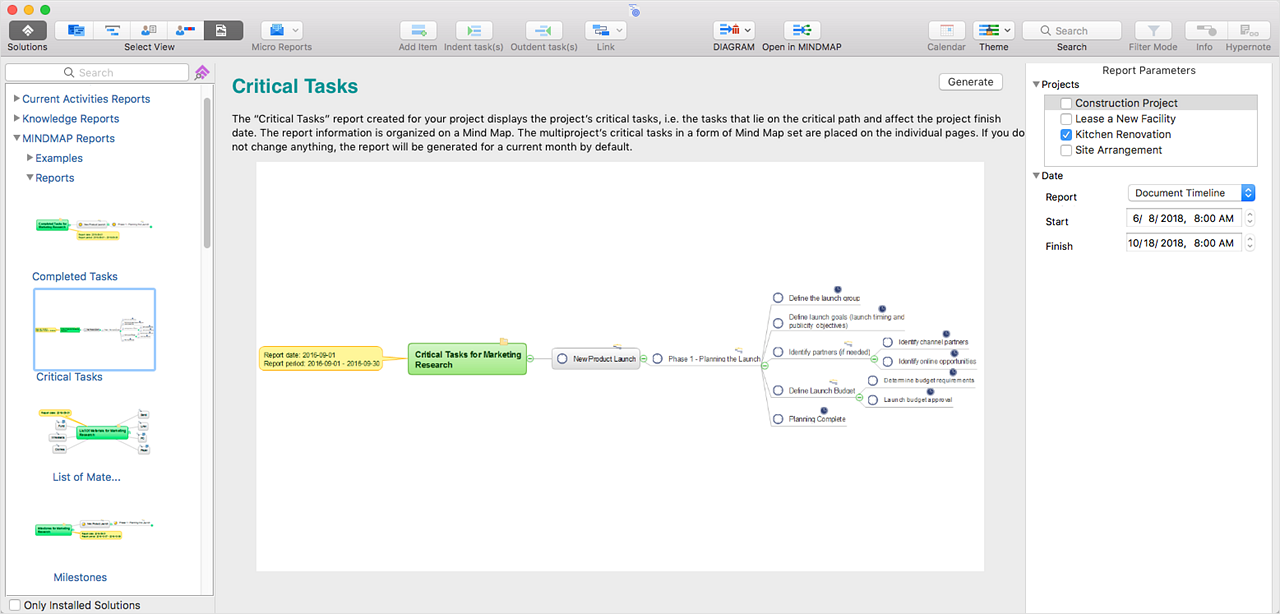Open the List of Mate... report
Image resolution: width=1280 pixels, height=614 pixels.
(x=87, y=477)
